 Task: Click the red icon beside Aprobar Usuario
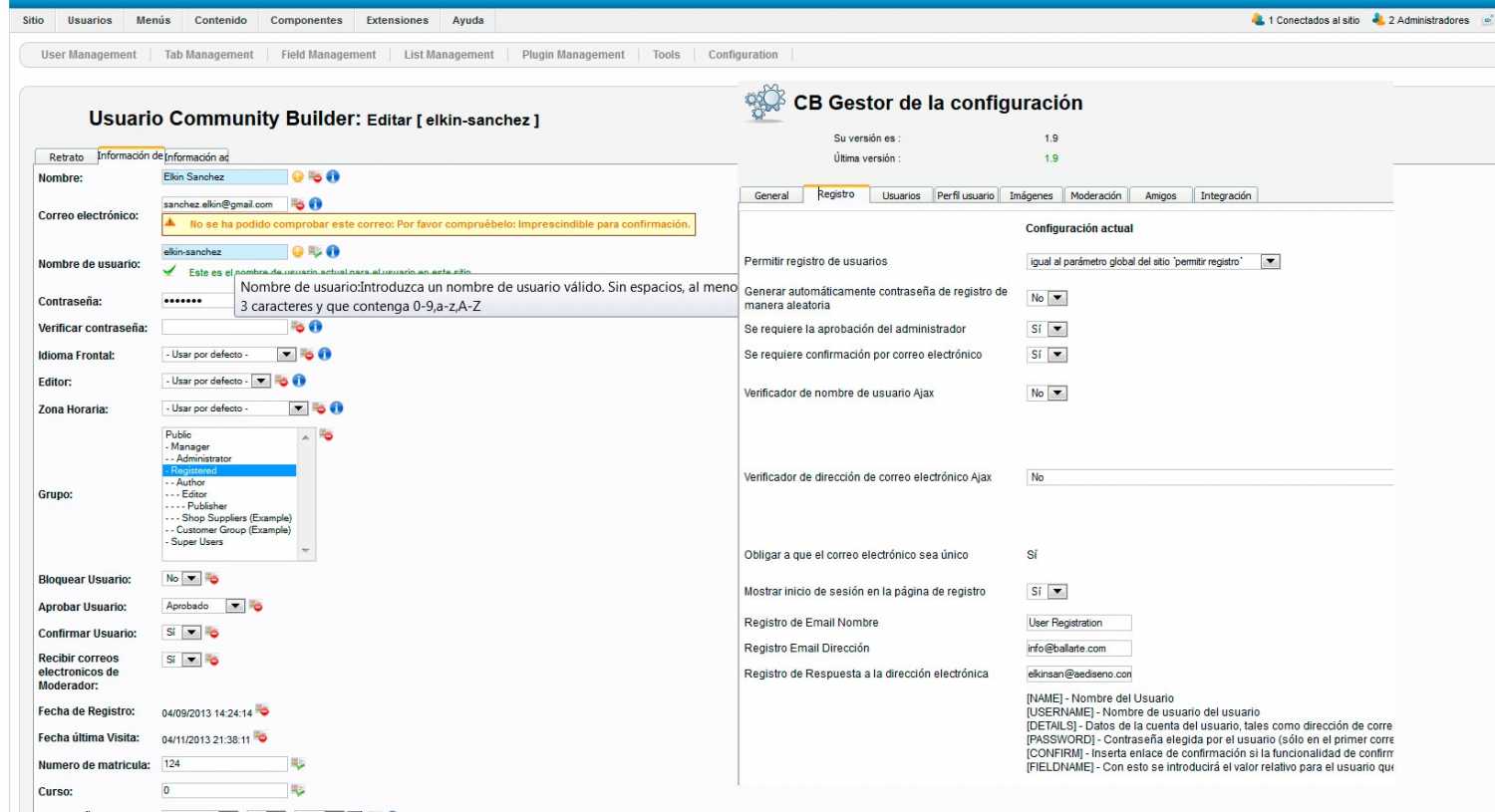pyautogui.click(x=255, y=606)
